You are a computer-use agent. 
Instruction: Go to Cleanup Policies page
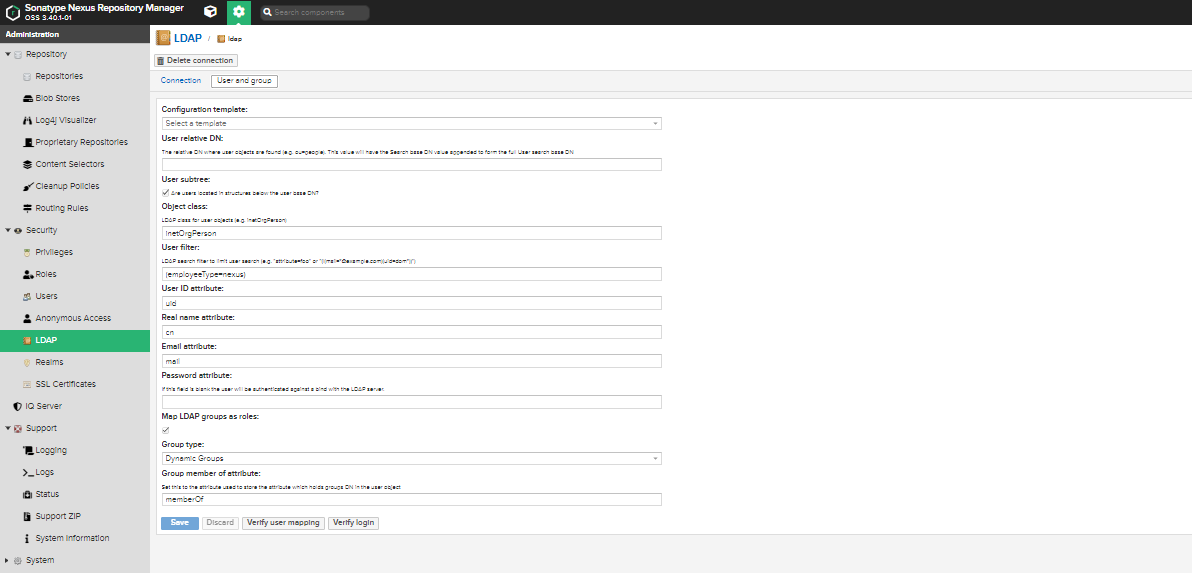point(69,186)
